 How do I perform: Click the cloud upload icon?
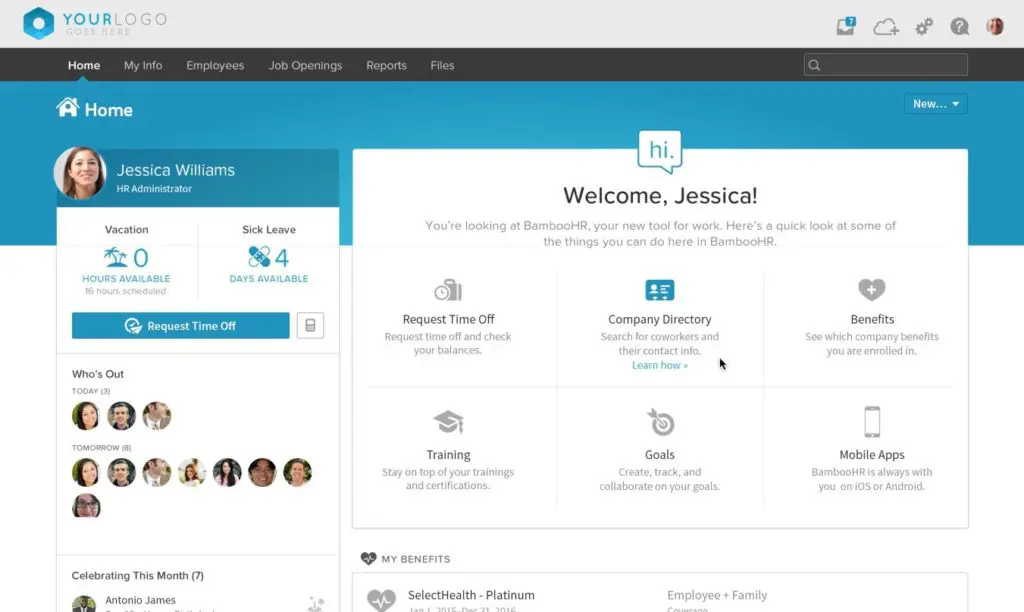tap(886, 27)
